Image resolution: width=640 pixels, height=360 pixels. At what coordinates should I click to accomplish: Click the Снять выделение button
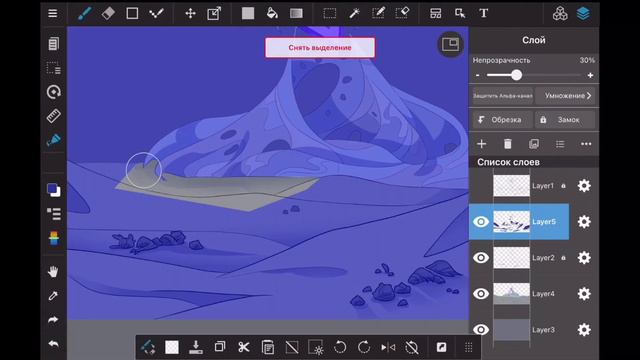click(320, 48)
